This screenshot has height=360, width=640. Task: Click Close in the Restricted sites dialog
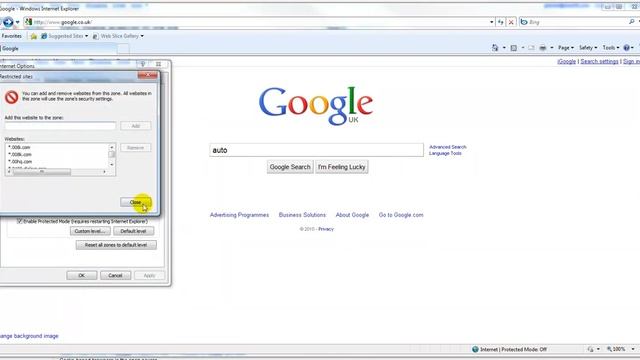coord(135,202)
